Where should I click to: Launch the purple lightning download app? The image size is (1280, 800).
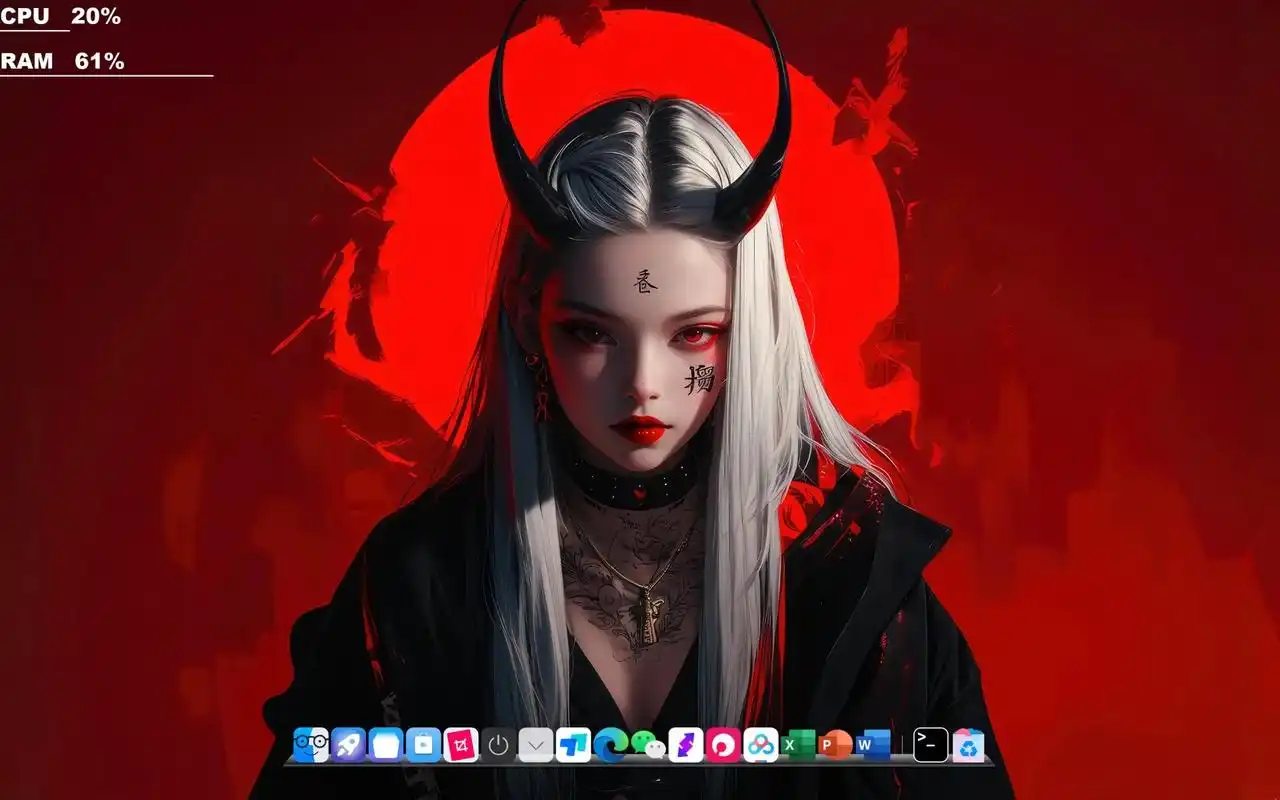[686, 744]
